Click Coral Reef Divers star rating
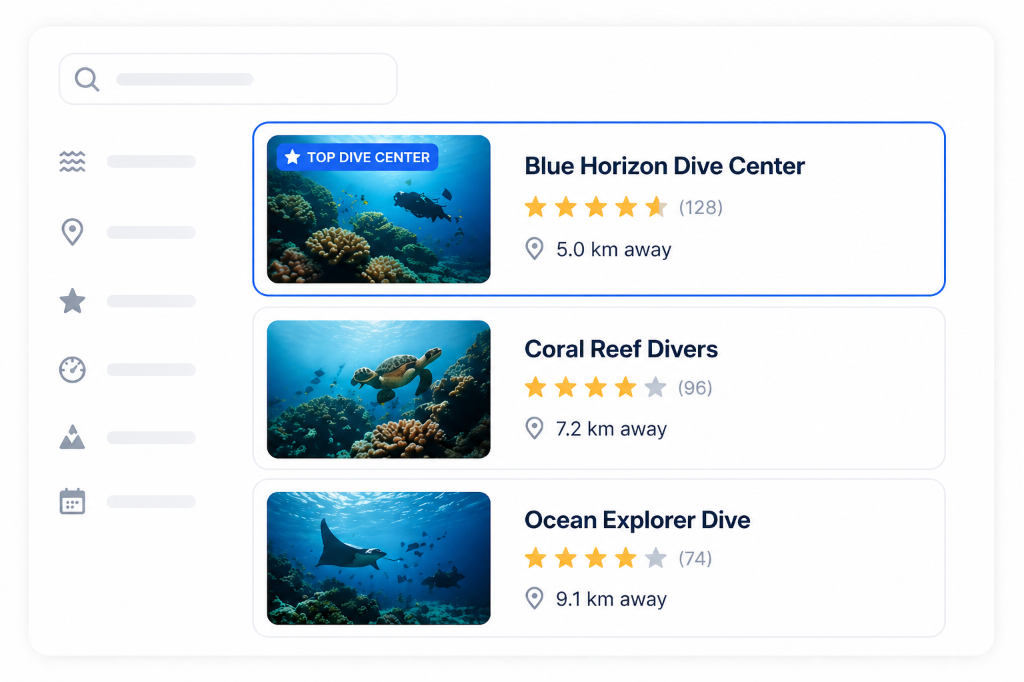The width and height of the screenshot is (1024, 682). (594, 387)
